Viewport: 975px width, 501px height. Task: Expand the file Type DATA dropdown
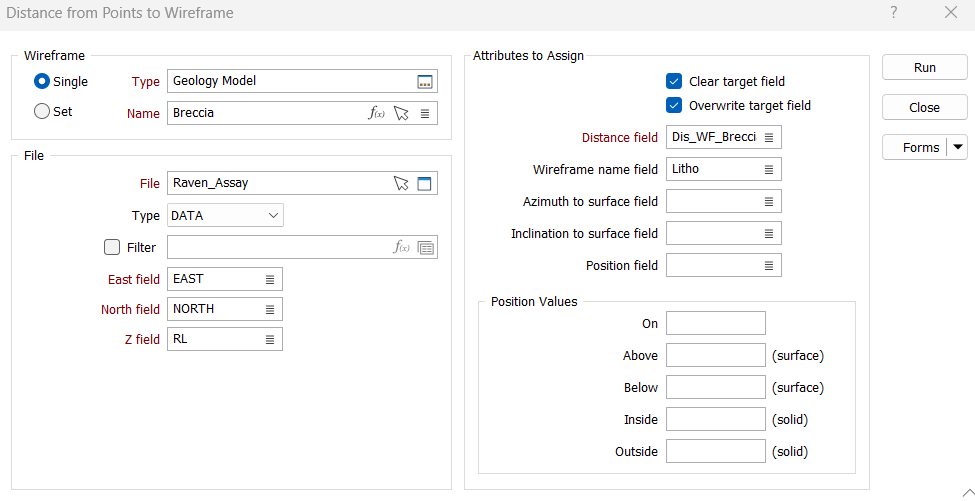click(274, 216)
